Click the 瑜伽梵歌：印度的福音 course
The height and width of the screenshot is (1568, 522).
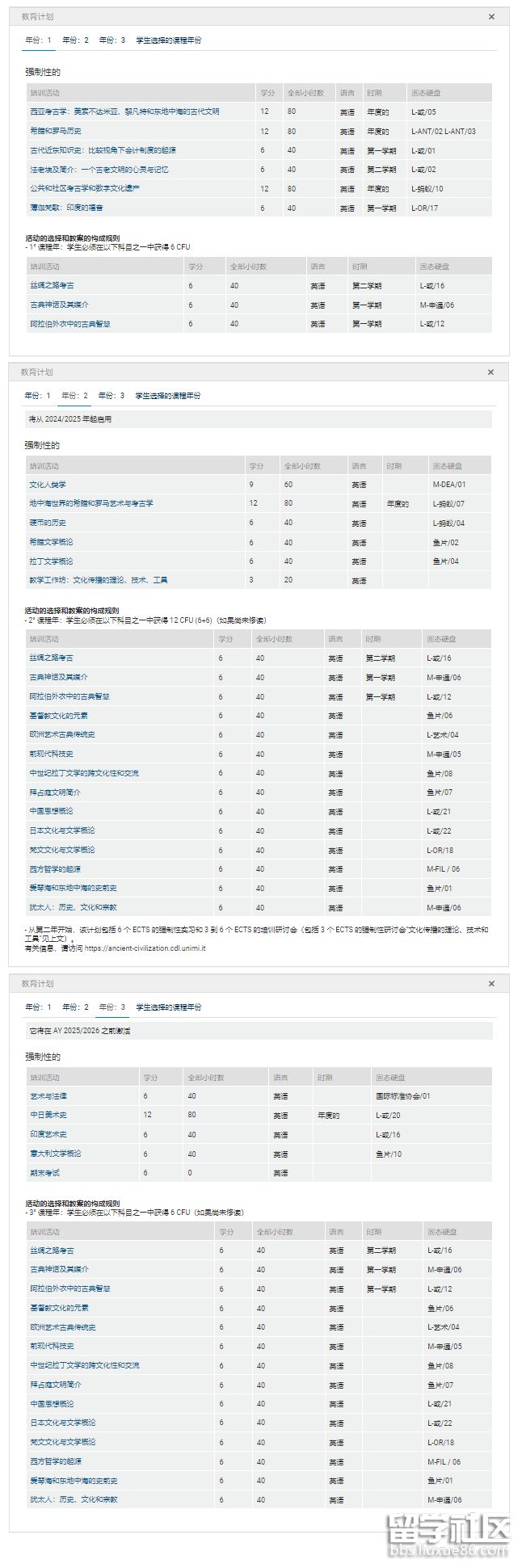tap(66, 208)
